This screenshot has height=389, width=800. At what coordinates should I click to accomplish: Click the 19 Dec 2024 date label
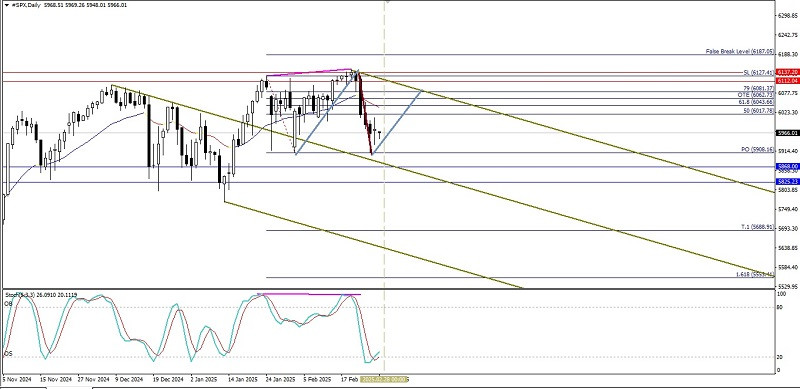click(x=168, y=380)
